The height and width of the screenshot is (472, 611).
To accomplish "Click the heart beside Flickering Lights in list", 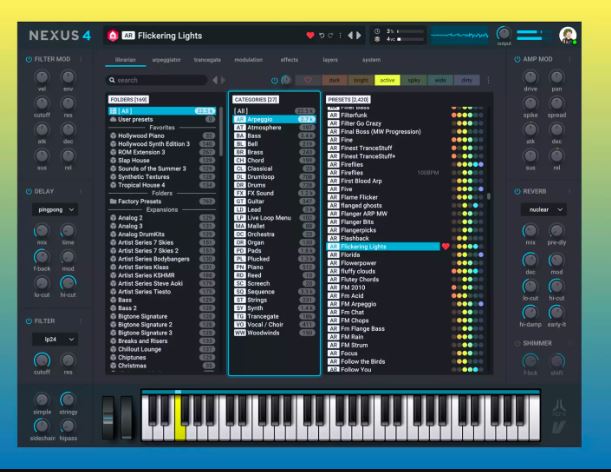I will (445, 246).
